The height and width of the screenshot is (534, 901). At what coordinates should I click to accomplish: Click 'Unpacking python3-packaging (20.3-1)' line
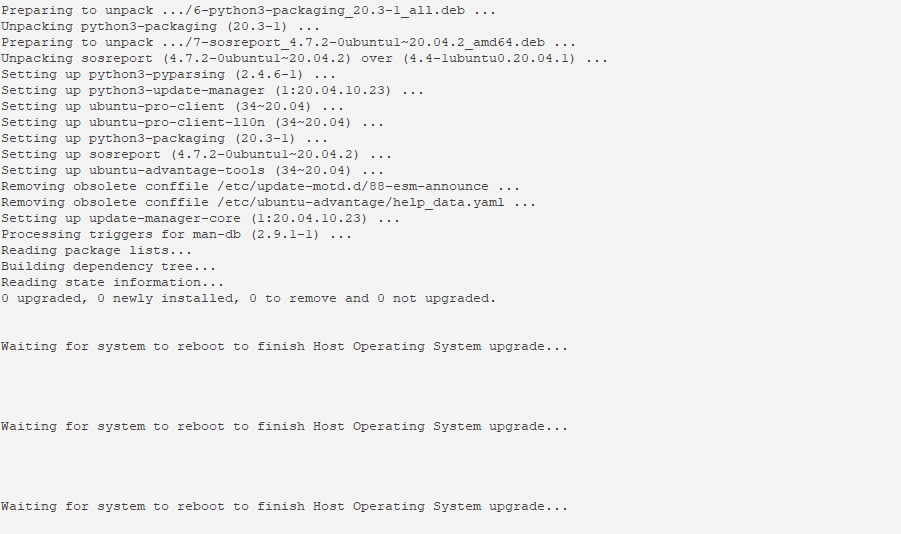[x=161, y=26]
